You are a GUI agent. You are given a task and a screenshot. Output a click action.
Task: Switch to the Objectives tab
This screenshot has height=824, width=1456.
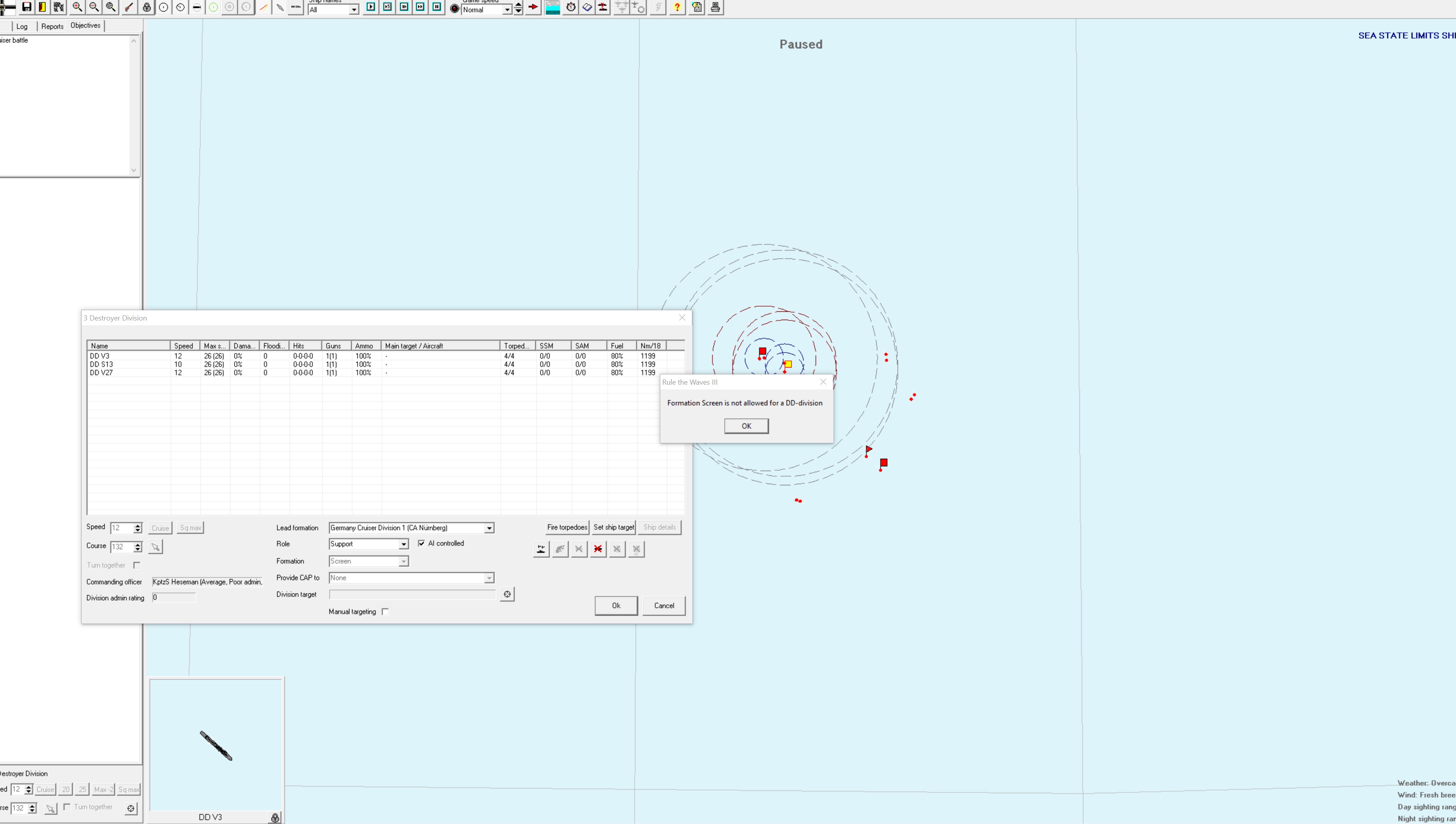point(86,25)
